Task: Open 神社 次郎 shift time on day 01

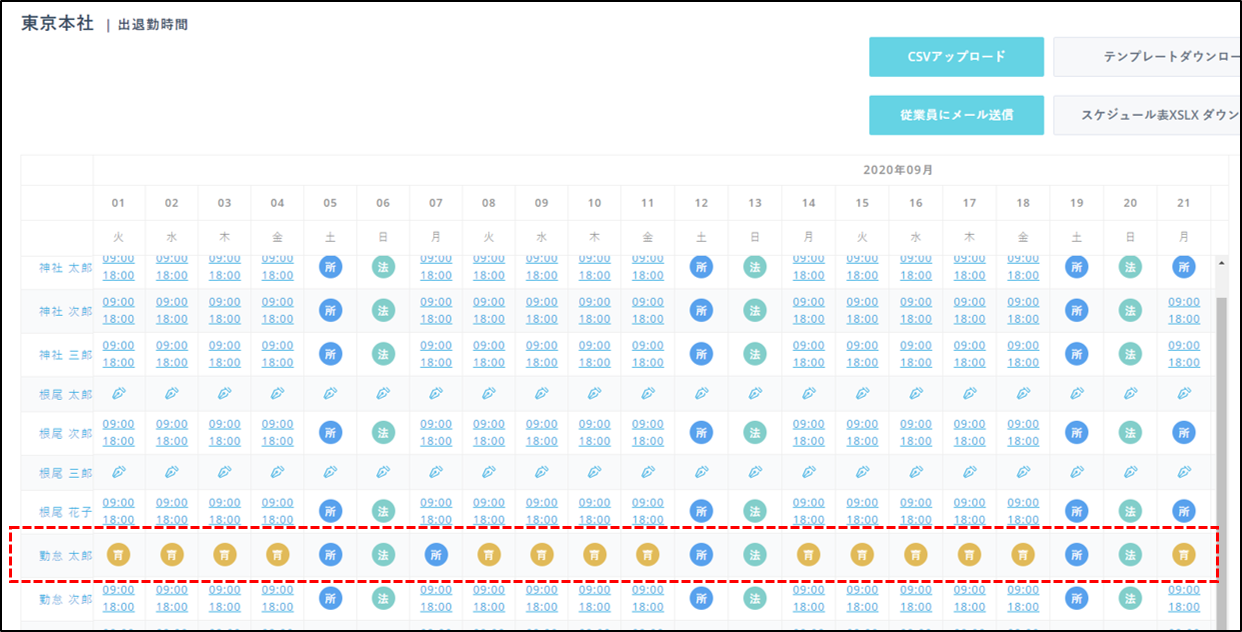Action: point(118,310)
